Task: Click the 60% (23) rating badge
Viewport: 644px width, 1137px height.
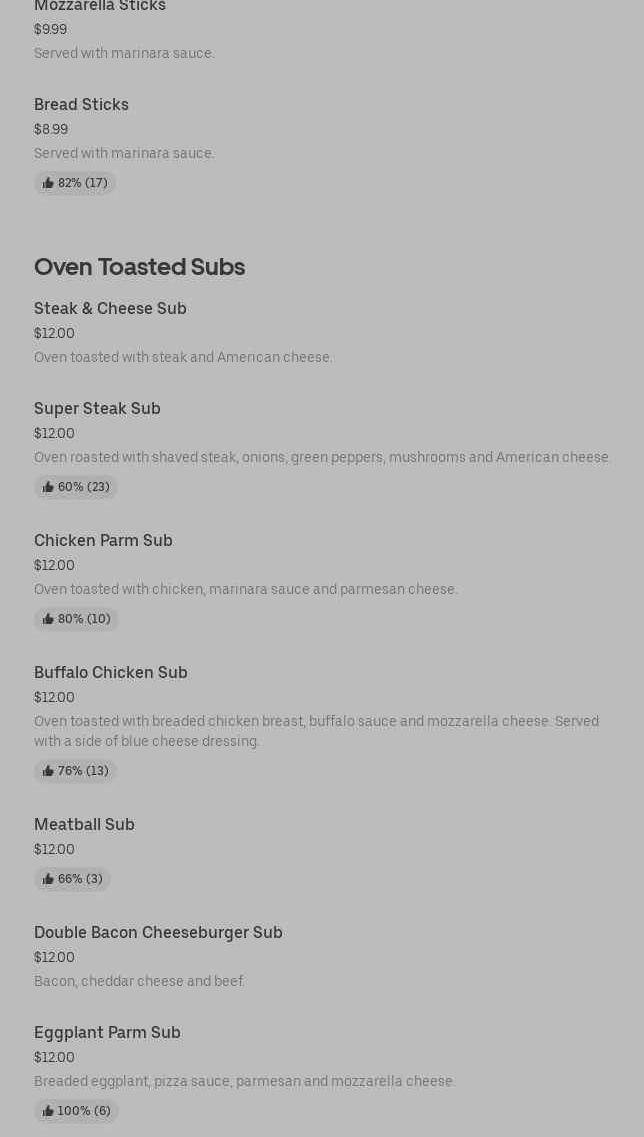Action: coord(76,487)
